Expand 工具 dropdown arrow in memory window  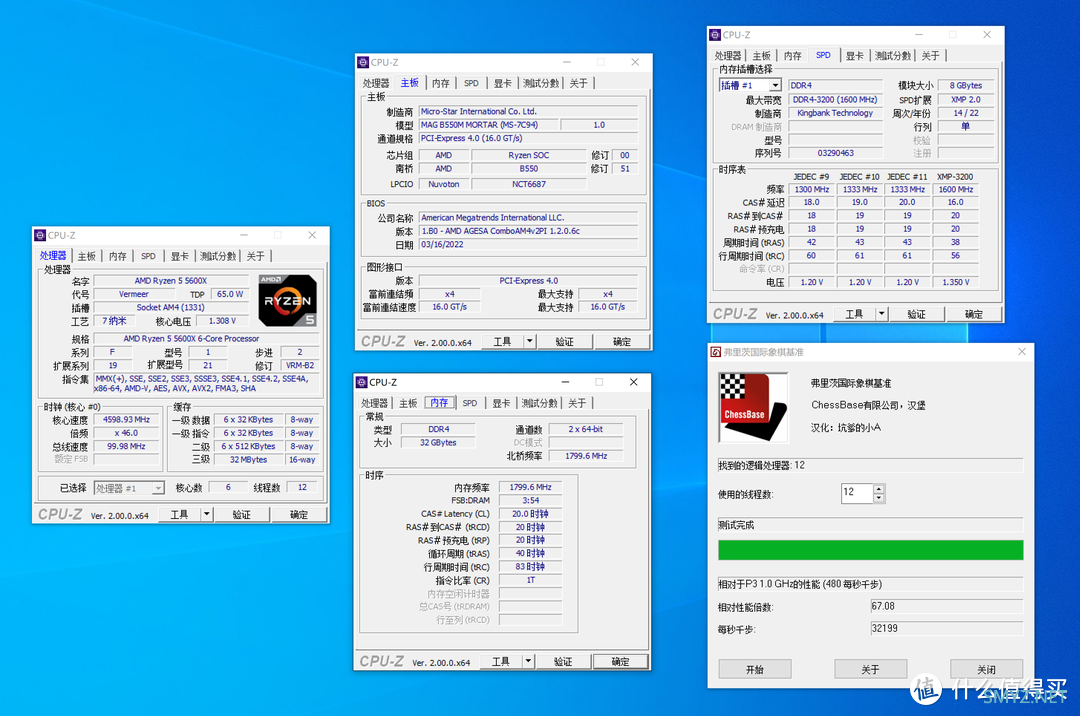pos(528,662)
